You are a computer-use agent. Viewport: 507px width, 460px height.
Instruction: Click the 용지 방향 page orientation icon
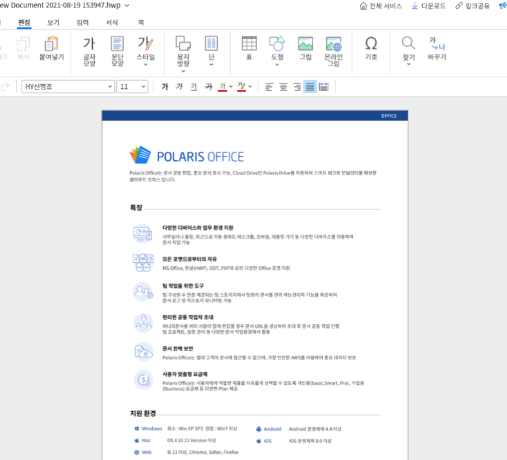click(x=183, y=51)
